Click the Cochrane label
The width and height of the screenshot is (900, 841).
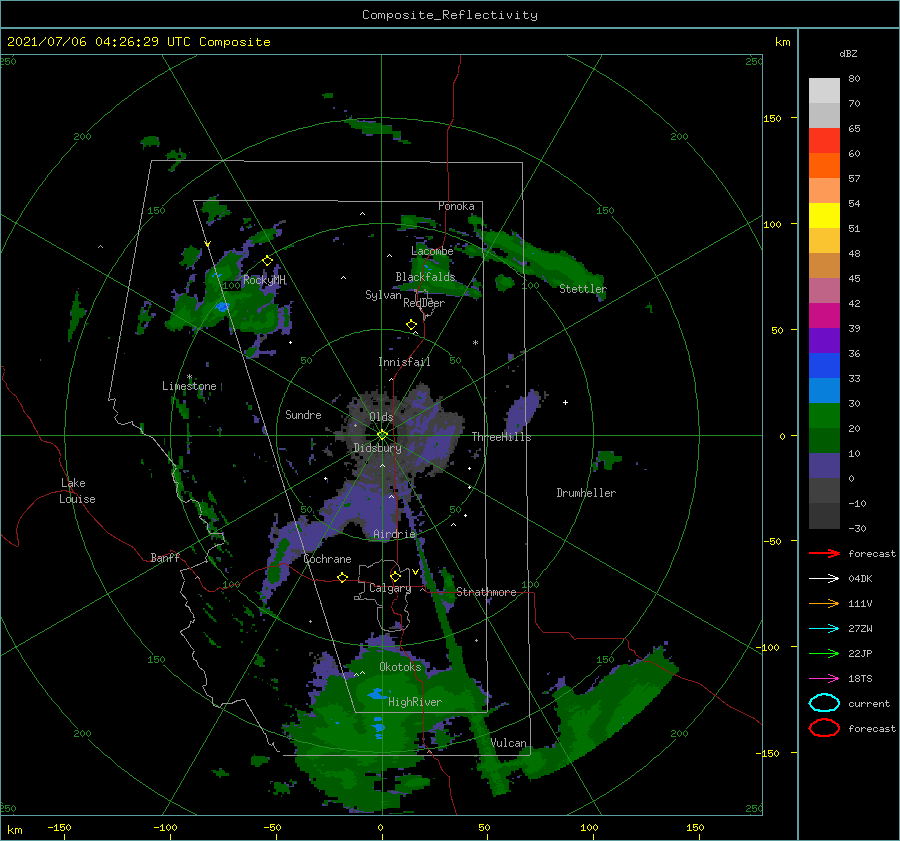pos(327,559)
